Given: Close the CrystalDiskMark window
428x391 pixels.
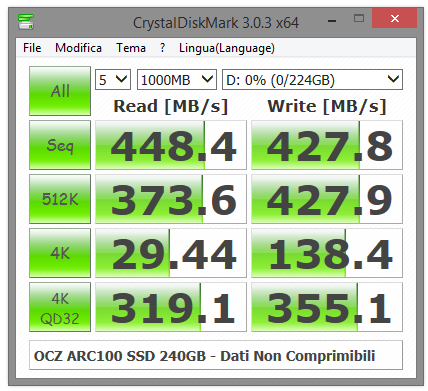Looking at the screenshot, I should tap(395, 19).
